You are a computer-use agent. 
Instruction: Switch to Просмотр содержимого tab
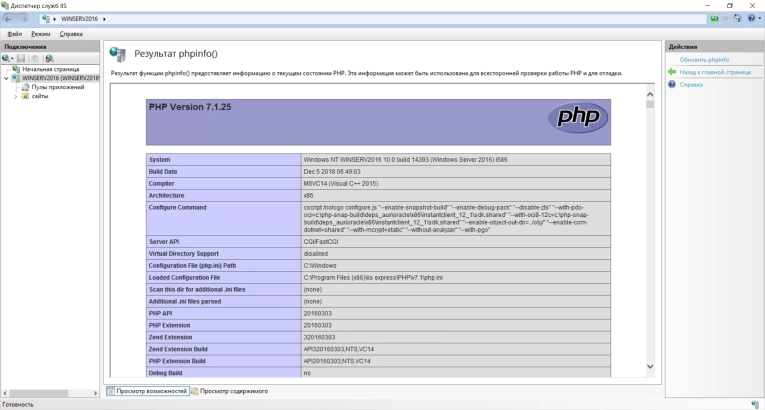tap(229, 391)
